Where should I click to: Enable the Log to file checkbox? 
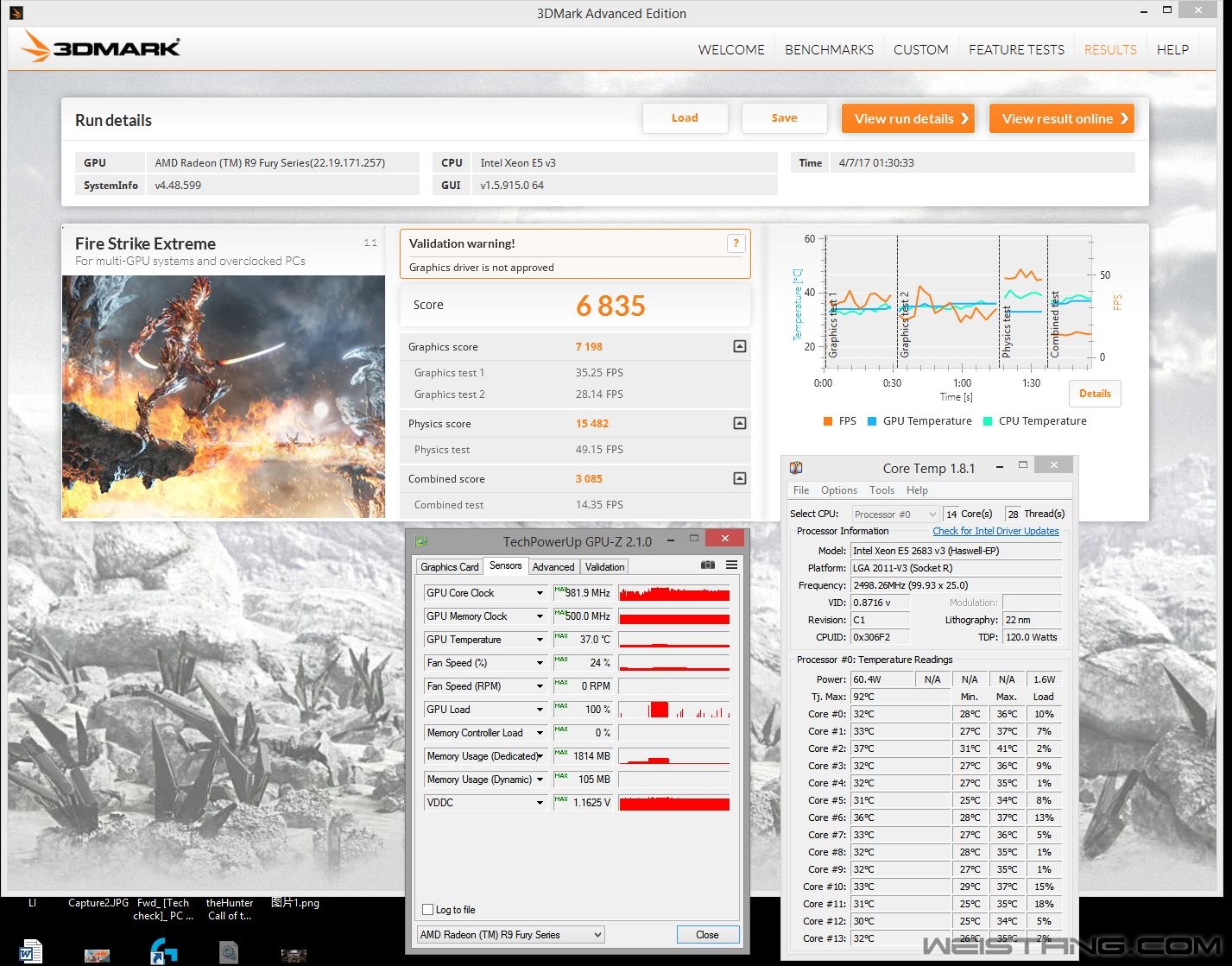(x=427, y=910)
